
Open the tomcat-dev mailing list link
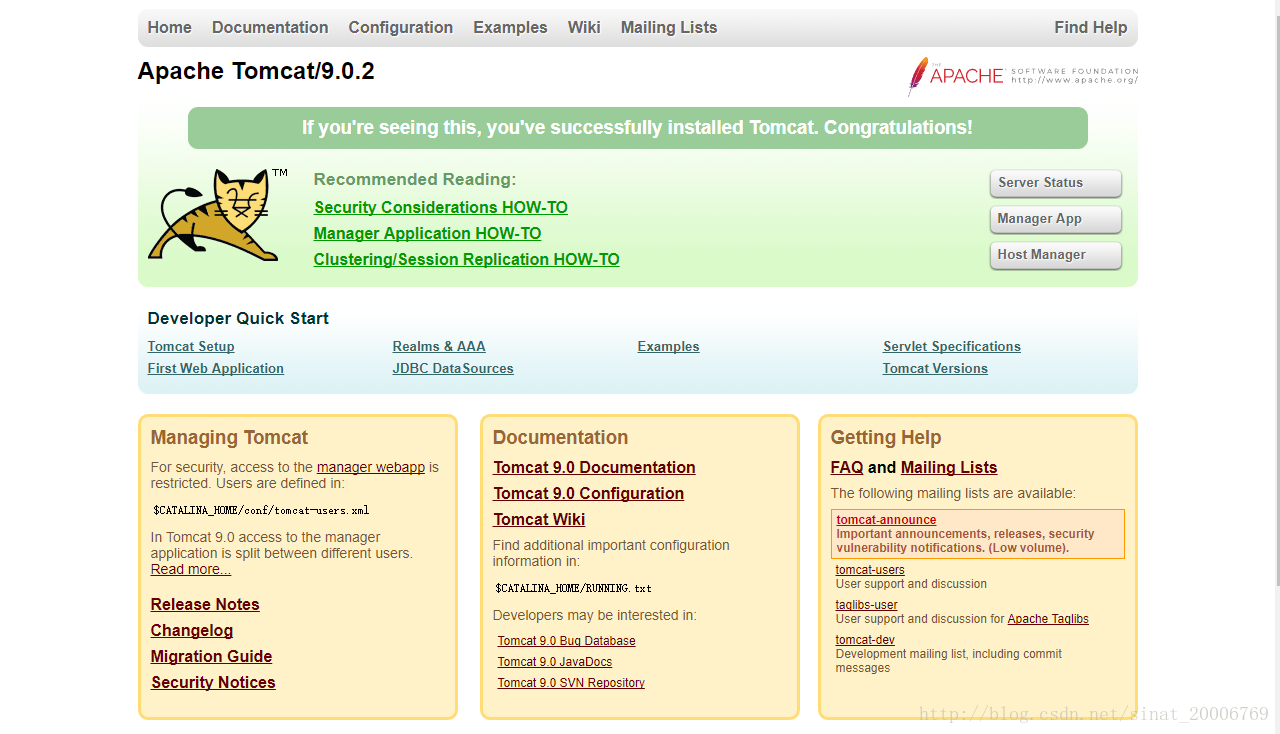(x=865, y=640)
